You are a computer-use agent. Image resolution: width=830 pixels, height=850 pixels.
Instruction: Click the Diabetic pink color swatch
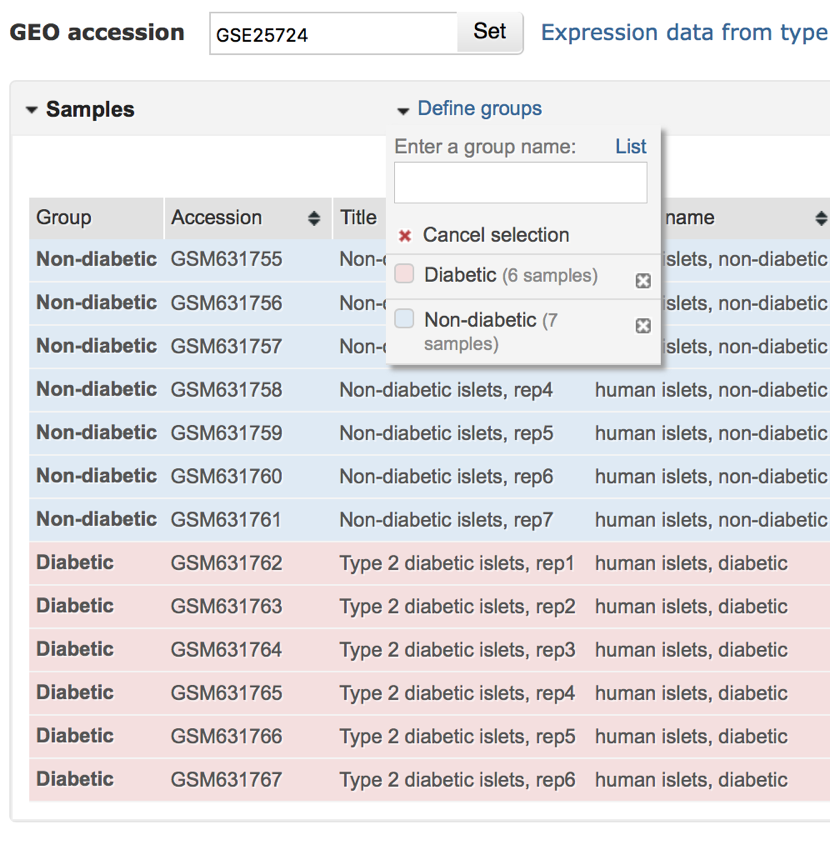click(405, 274)
